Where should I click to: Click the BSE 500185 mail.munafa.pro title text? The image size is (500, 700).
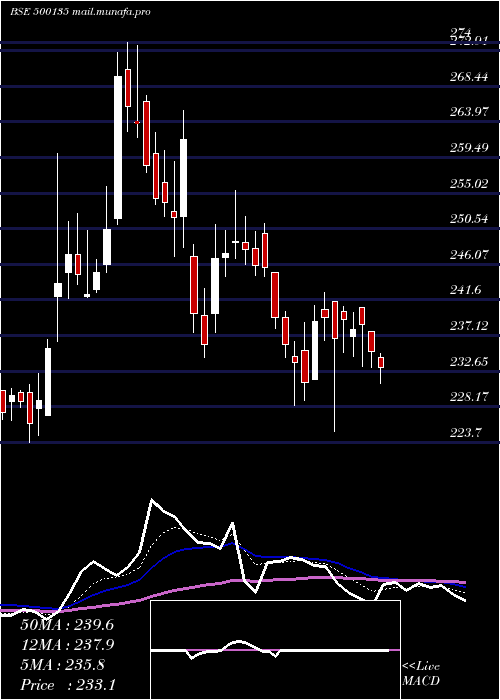point(80,12)
